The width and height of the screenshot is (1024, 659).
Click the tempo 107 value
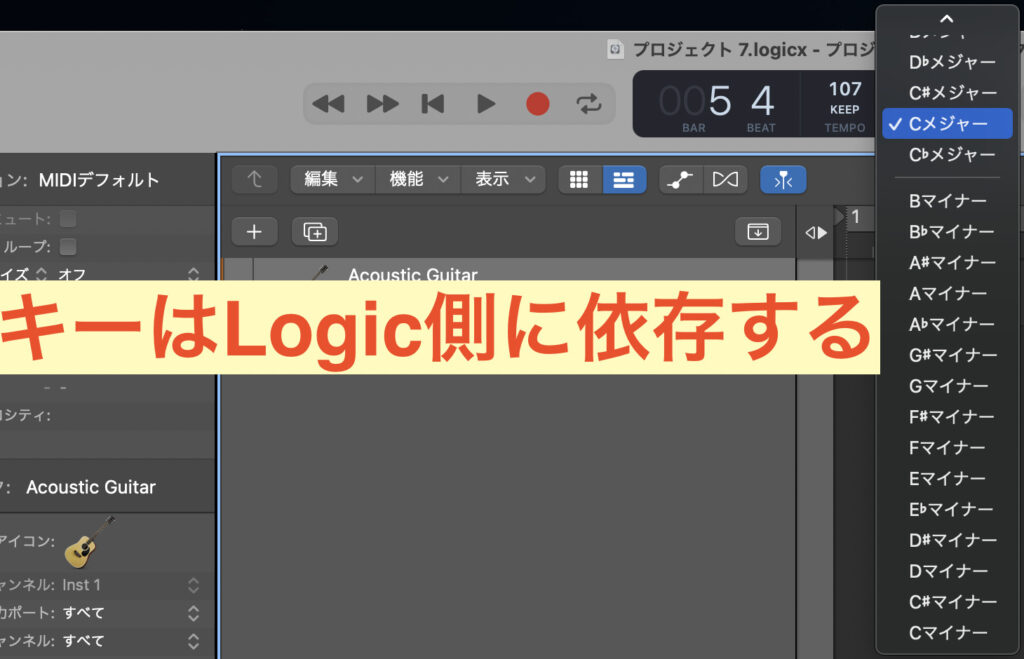coord(845,89)
